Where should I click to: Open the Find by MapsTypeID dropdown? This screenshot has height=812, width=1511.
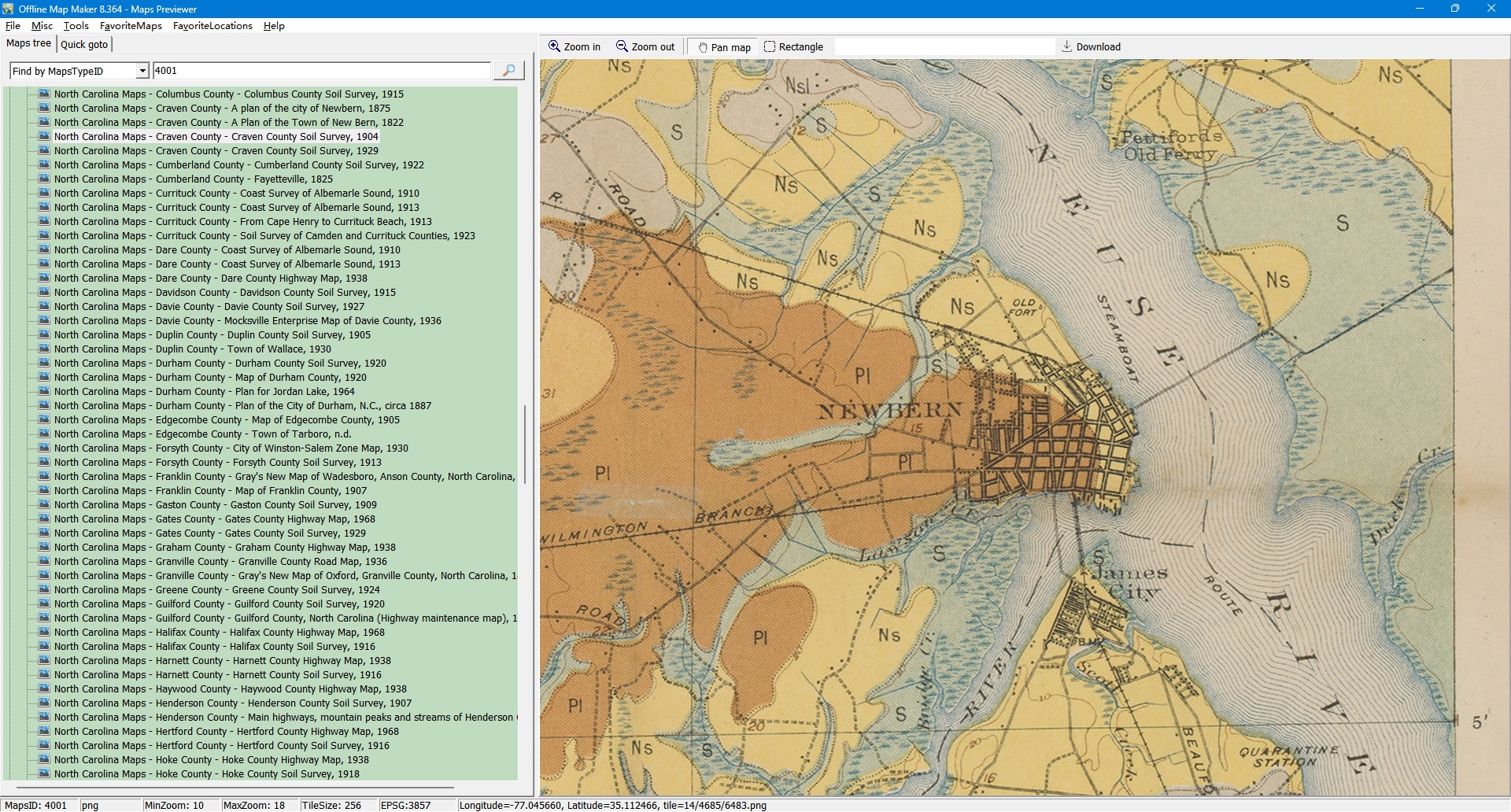142,71
